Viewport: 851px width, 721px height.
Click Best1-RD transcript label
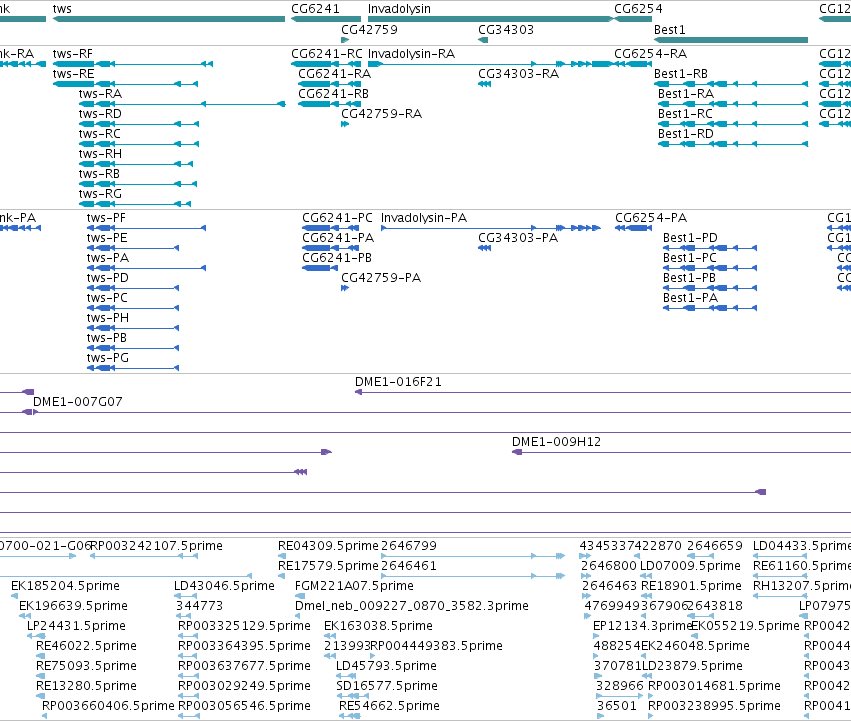pos(686,134)
